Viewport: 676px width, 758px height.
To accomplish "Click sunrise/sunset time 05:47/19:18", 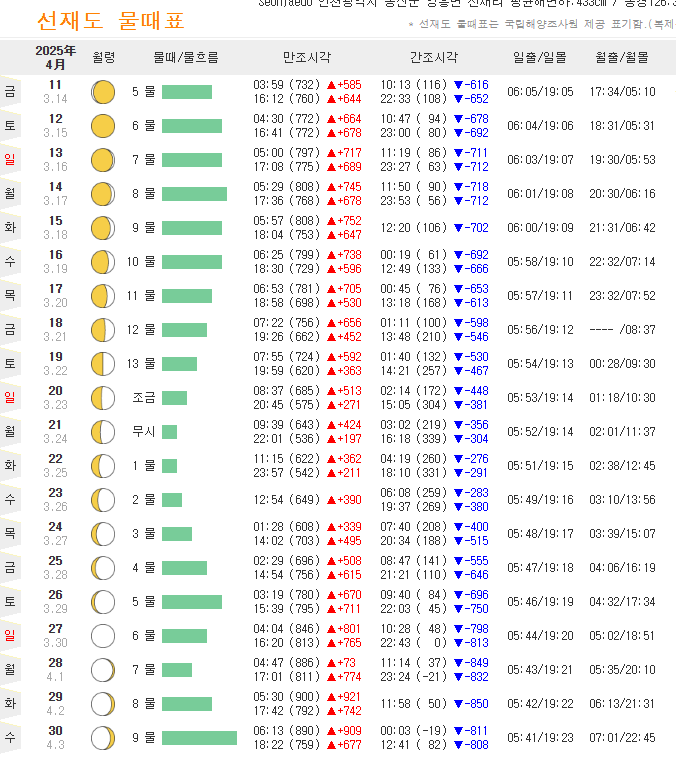I will point(540,568).
